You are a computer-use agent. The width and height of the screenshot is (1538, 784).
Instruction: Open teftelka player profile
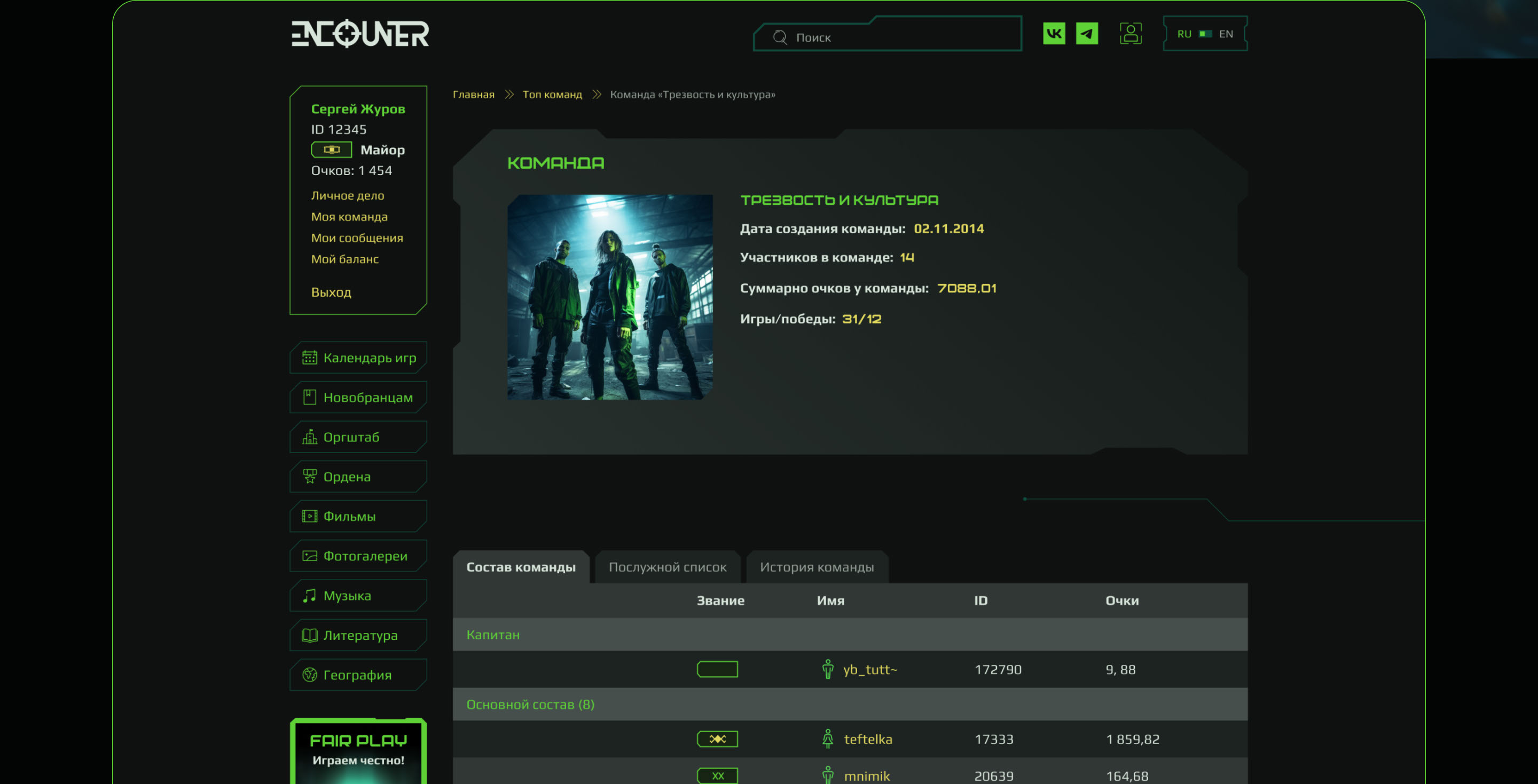tap(867, 739)
